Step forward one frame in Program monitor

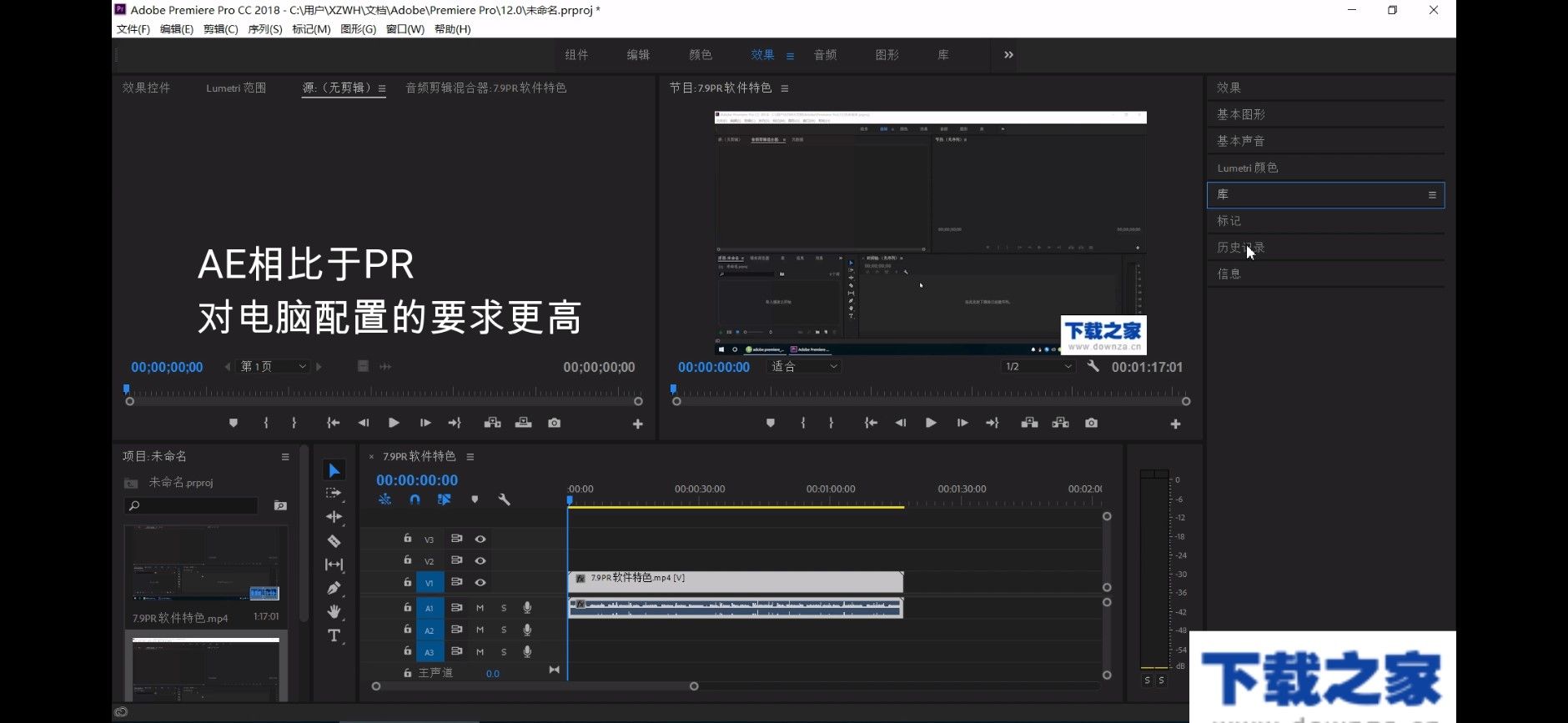point(962,423)
